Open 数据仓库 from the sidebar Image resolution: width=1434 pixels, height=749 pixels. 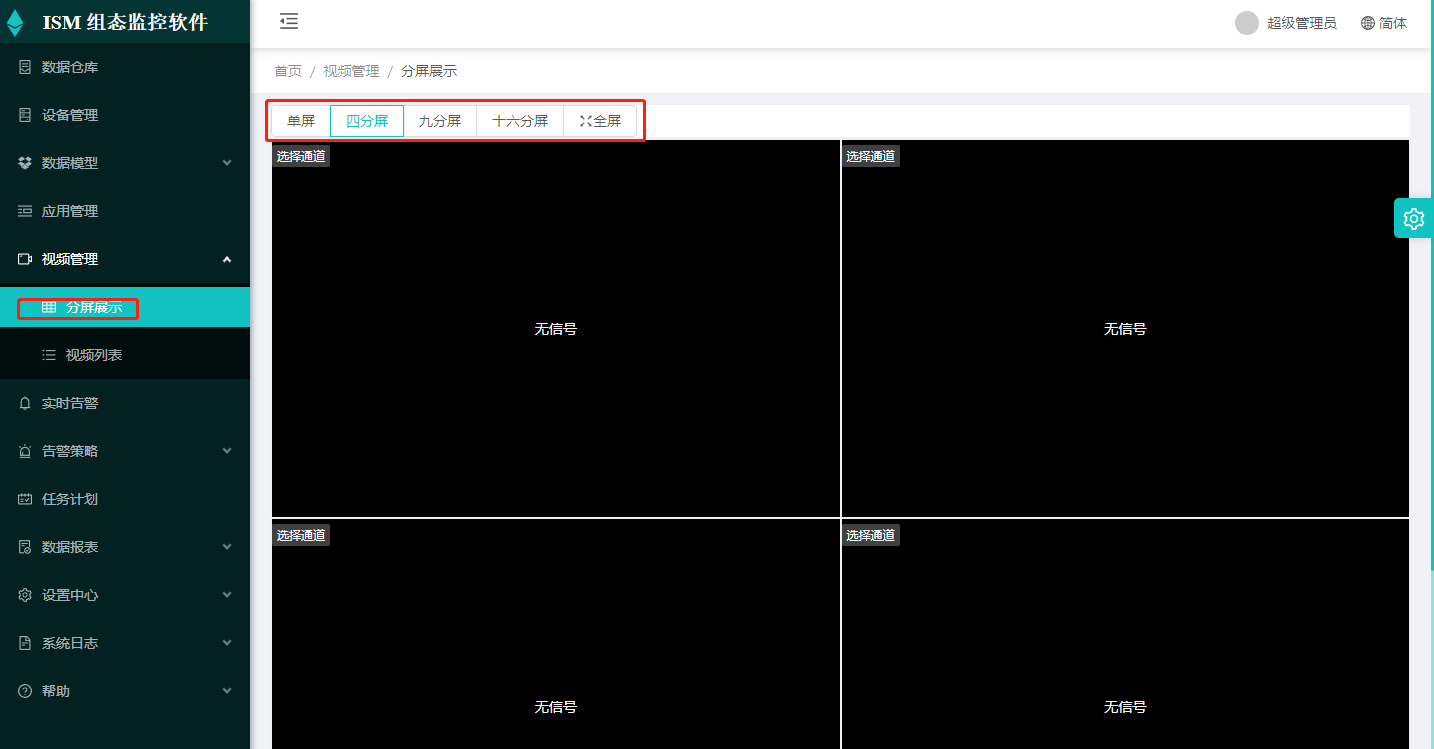click(x=70, y=67)
